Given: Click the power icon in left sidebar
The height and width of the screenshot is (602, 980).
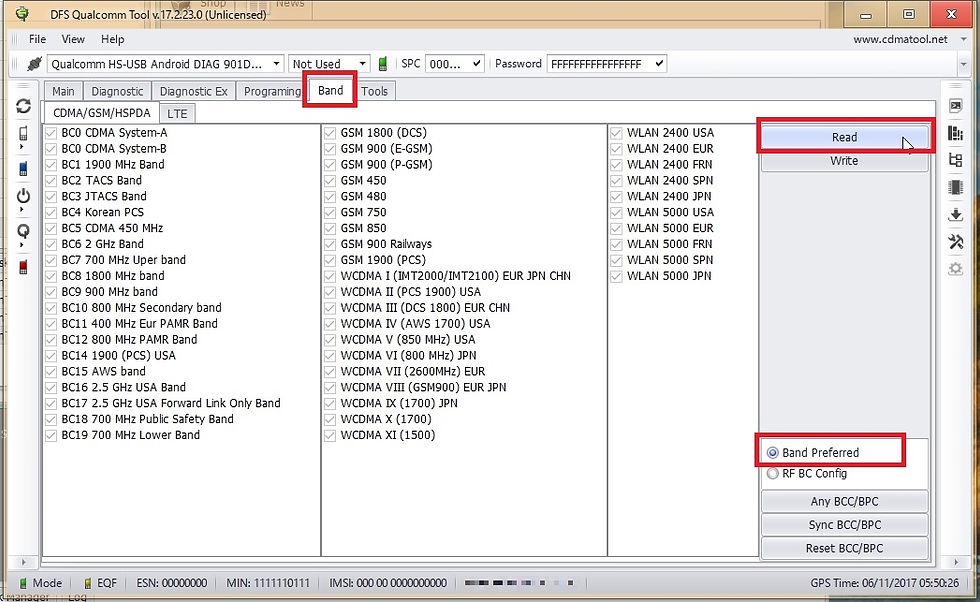Looking at the screenshot, I should coord(23,196).
